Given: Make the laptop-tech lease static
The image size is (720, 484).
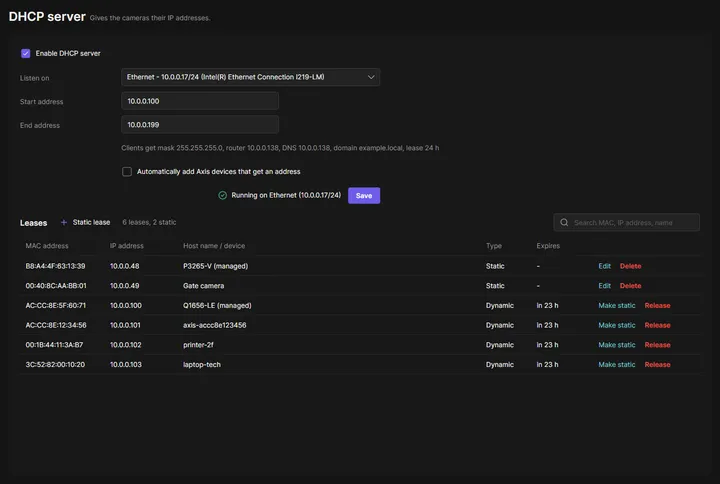Looking at the screenshot, I should [617, 365].
